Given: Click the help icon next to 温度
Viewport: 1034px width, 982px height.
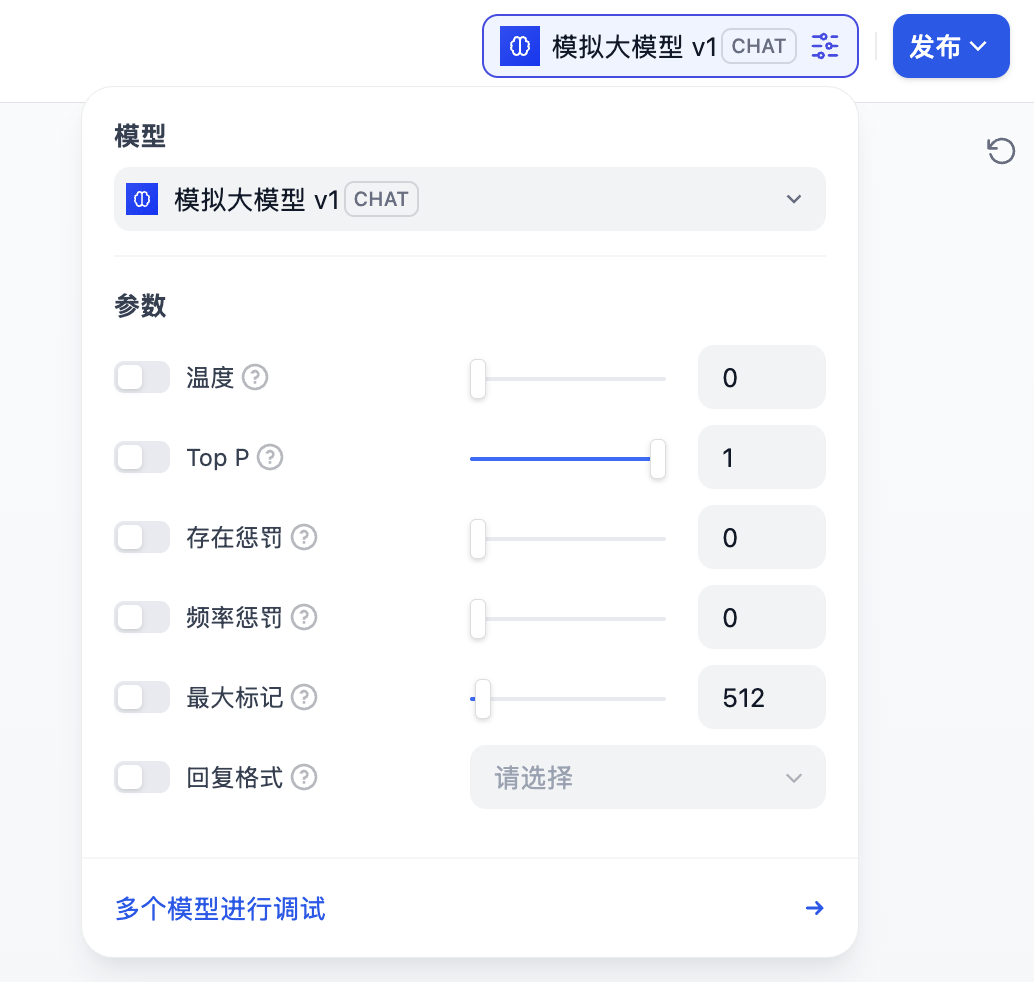Looking at the screenshot, I should (255, 378).
